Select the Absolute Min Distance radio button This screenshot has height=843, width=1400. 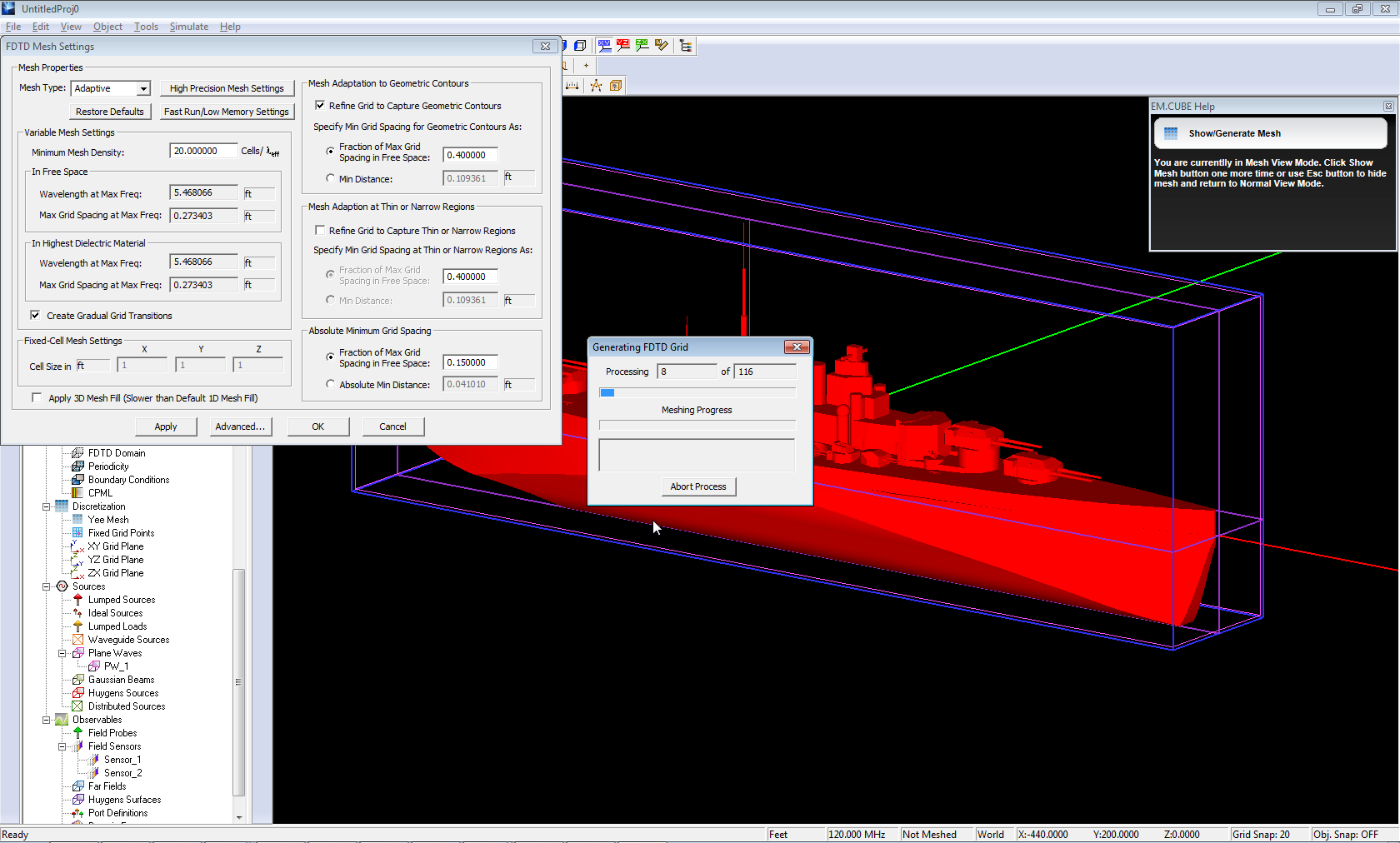click(331, 385)
